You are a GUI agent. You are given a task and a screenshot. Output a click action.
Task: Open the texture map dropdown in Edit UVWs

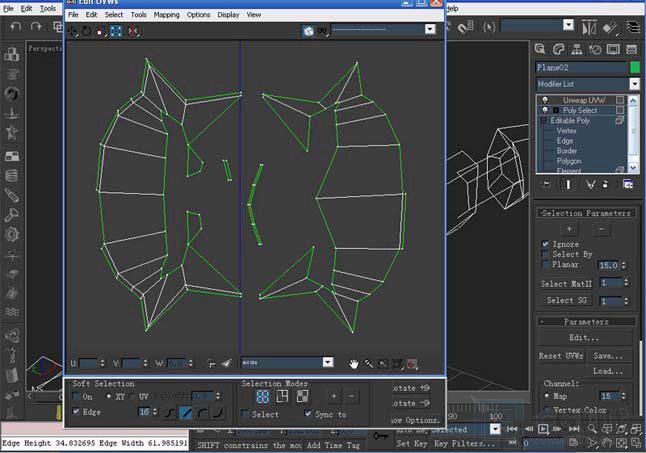pyautogui.click(x=430, y=29)
